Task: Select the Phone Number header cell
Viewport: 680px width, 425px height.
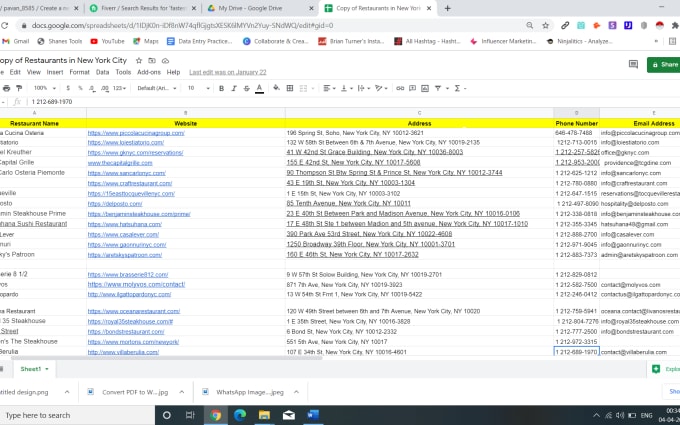Action: tap(576, 123)
